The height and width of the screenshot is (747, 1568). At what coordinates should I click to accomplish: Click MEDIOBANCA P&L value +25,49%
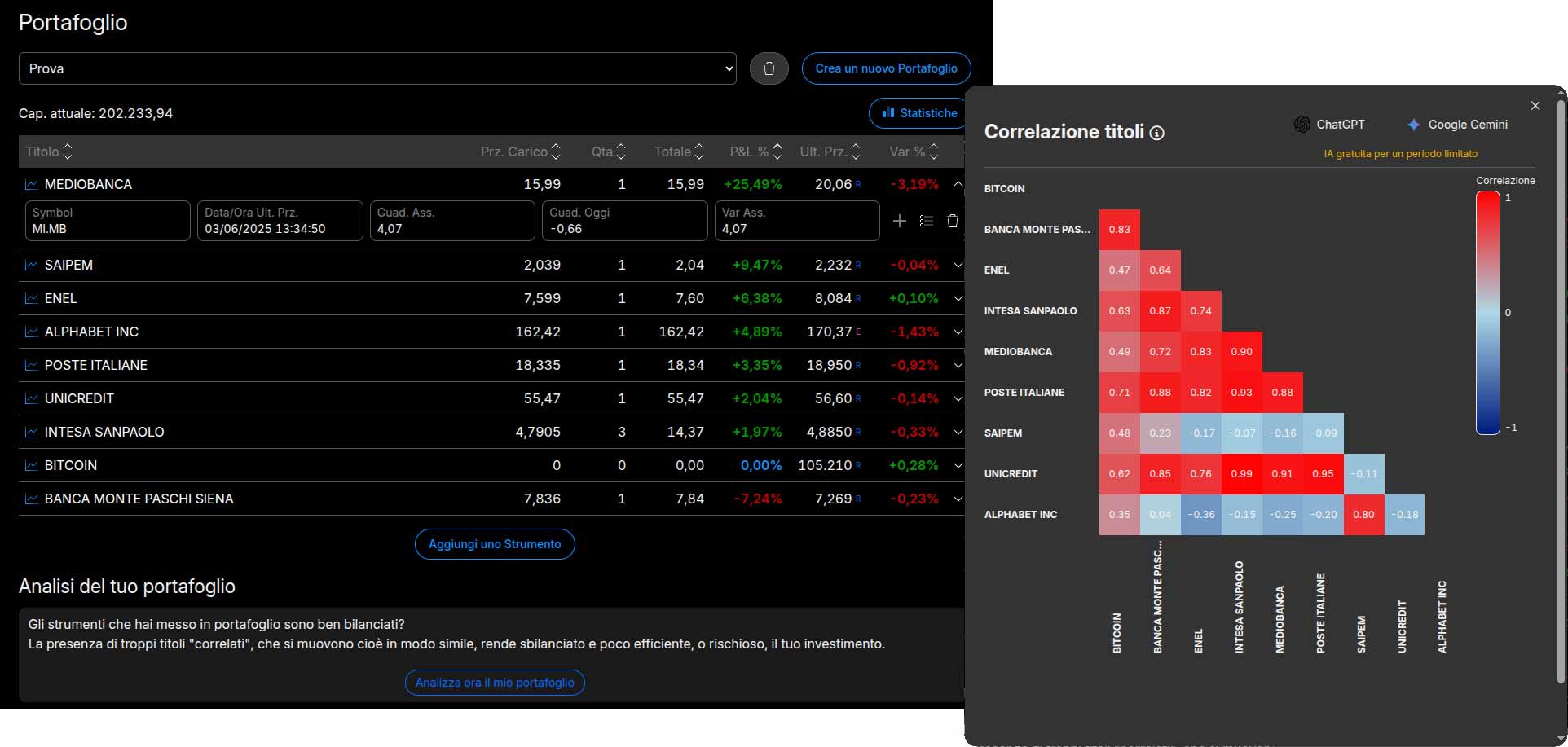click(x=753, y=184)
